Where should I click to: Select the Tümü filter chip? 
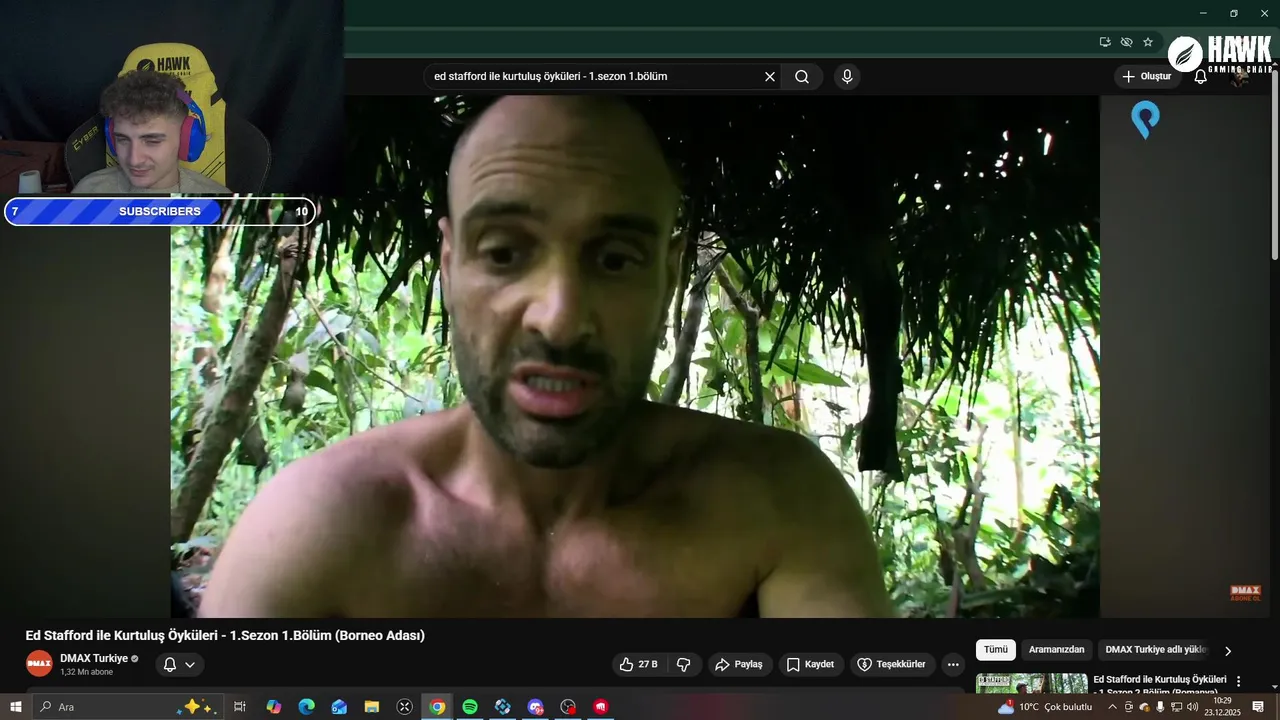(996, 650)
